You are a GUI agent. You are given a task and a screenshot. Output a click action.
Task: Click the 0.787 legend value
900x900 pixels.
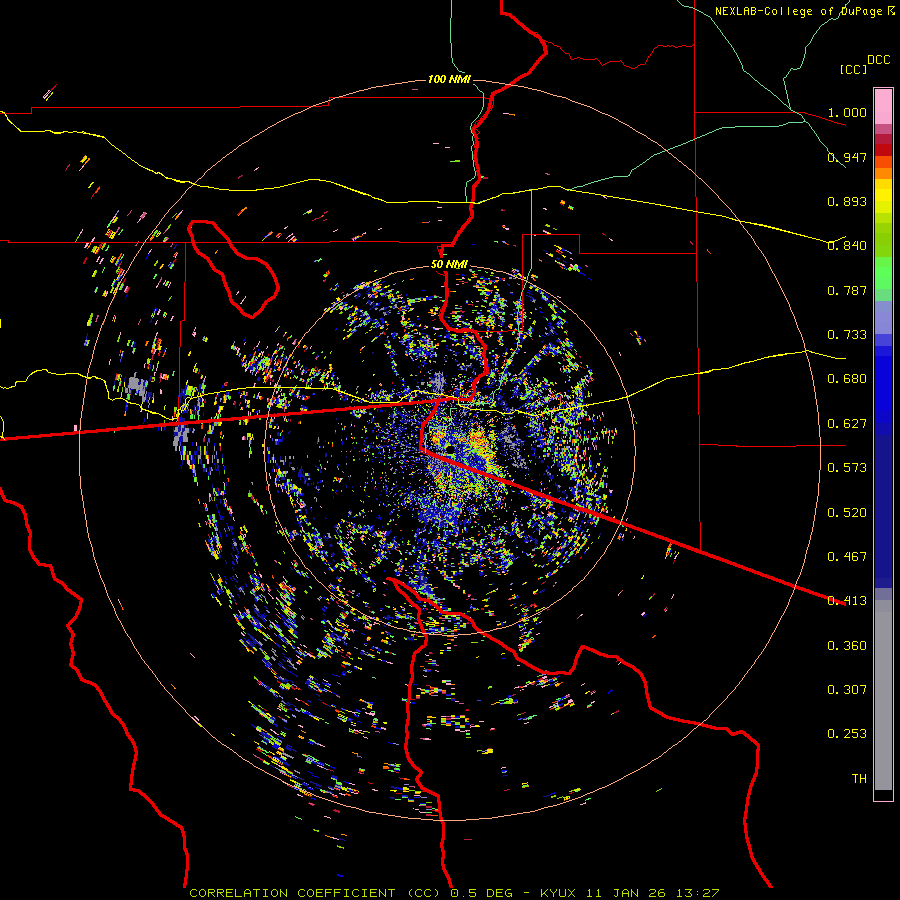tap(847, 290)
